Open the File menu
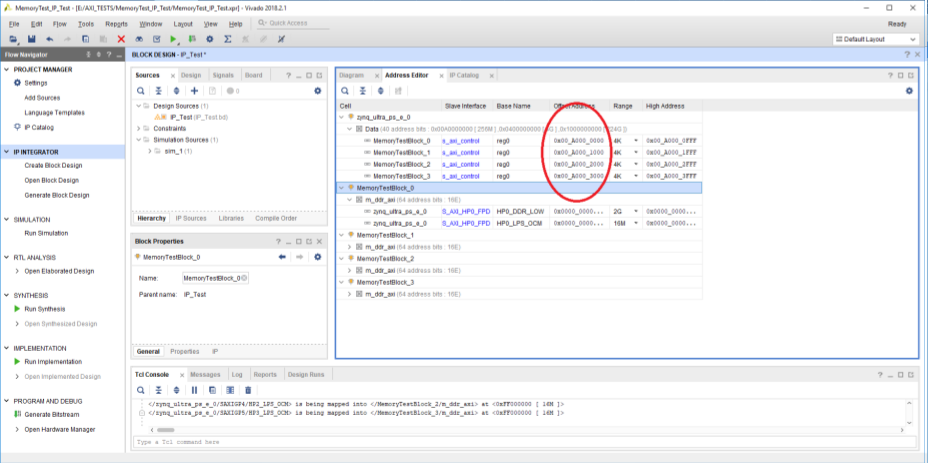The width and height of the screenshot is (928, 463). click(14, 24)
